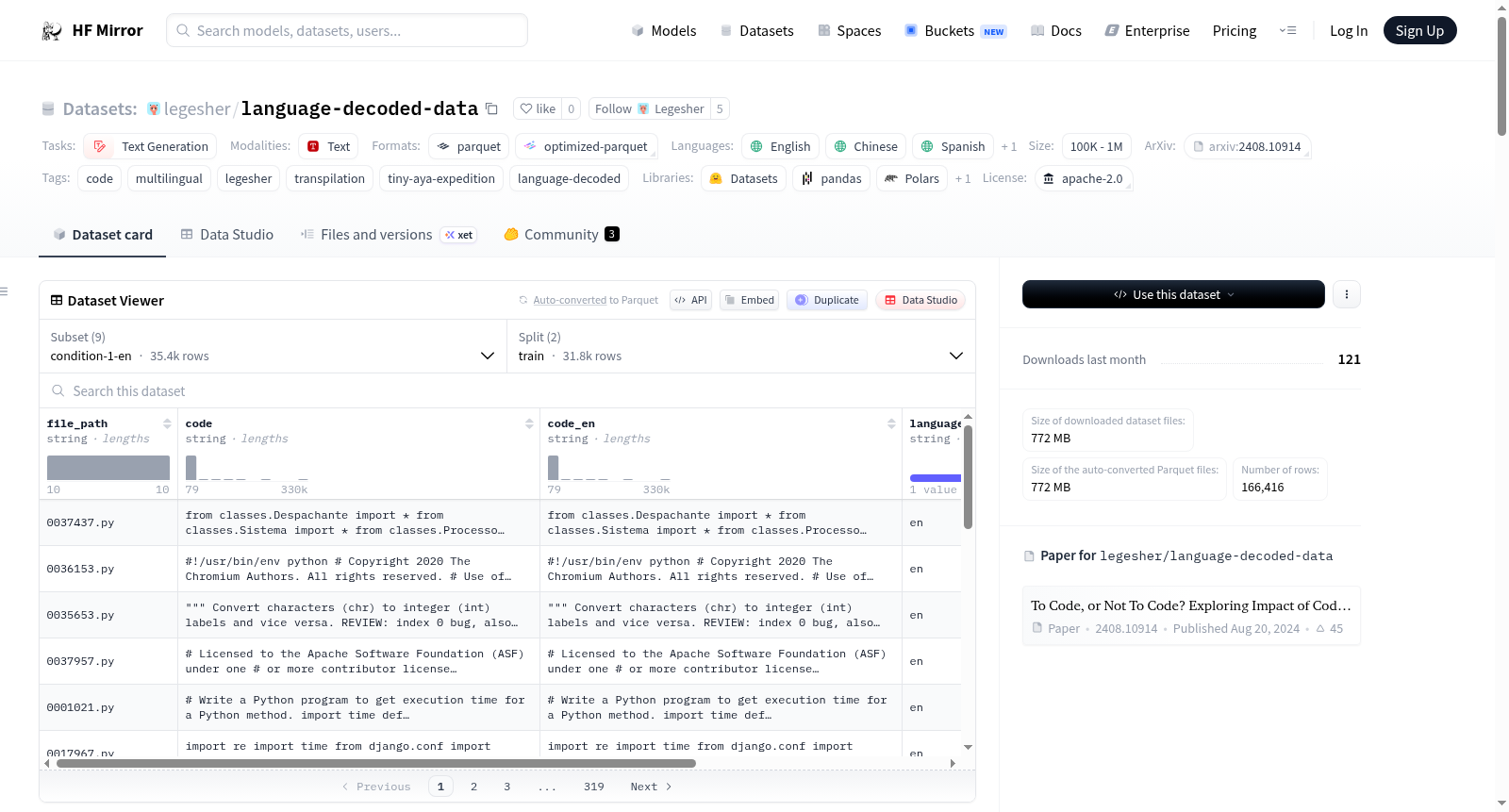Click the Sign Up button
The width and height of the screenshot is (1509, 812).
coord(1419,31)
